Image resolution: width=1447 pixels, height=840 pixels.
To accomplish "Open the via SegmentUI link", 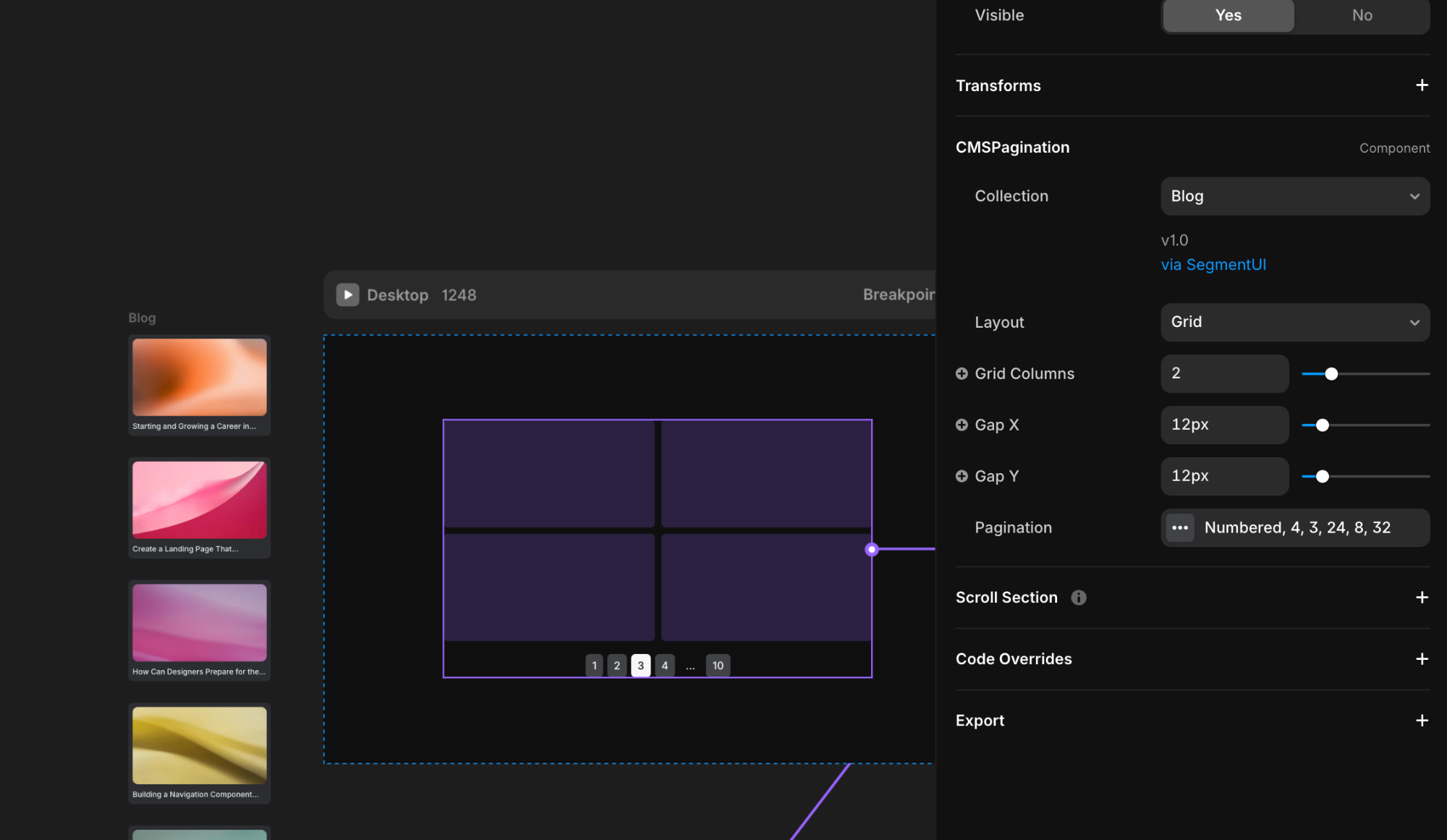I will [x=1213, y=265].
